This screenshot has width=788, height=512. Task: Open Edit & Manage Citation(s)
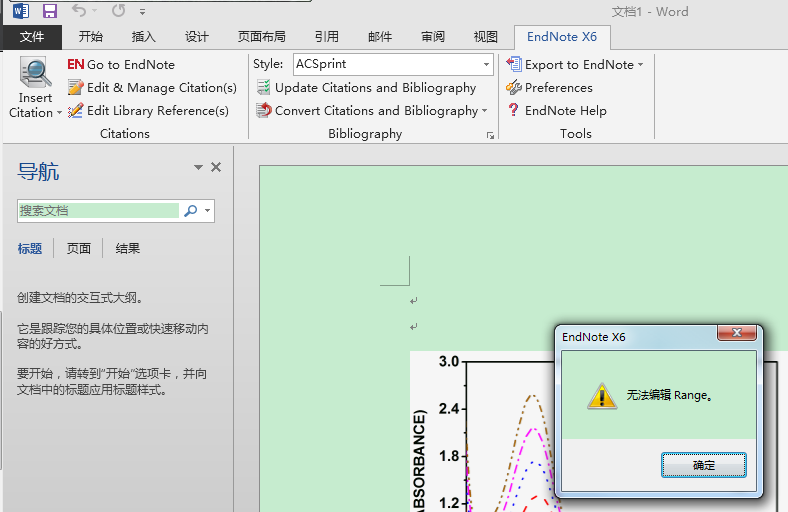(x=162, y=87)
